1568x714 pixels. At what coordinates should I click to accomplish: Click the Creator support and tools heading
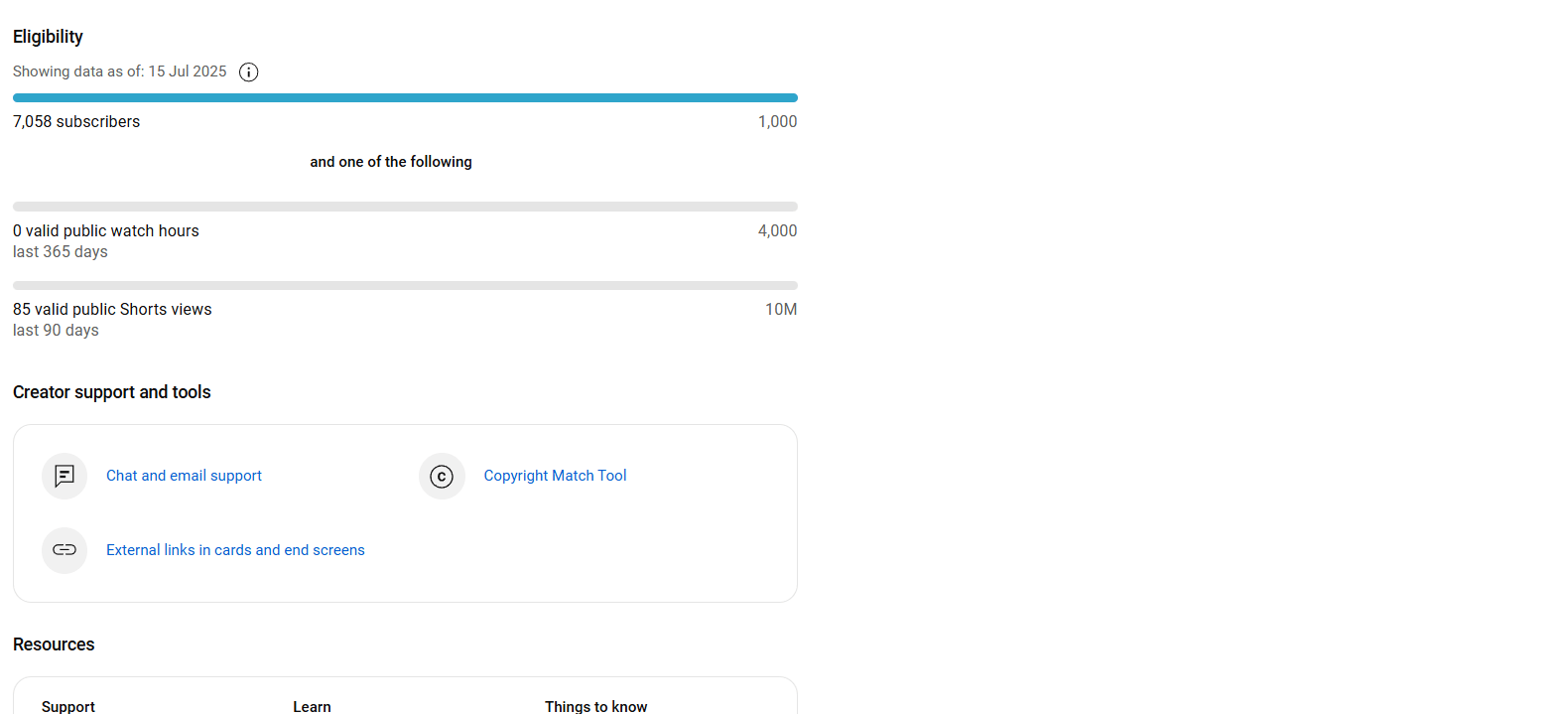pyautogui.click(x=112, y=392)
